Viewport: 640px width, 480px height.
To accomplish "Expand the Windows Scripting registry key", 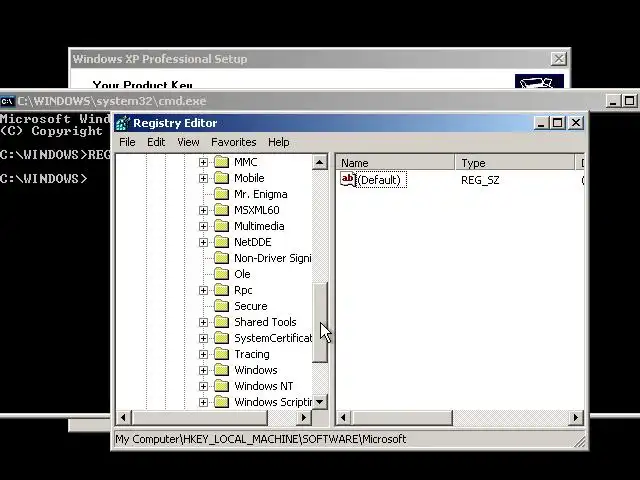I will click(203, 402).
